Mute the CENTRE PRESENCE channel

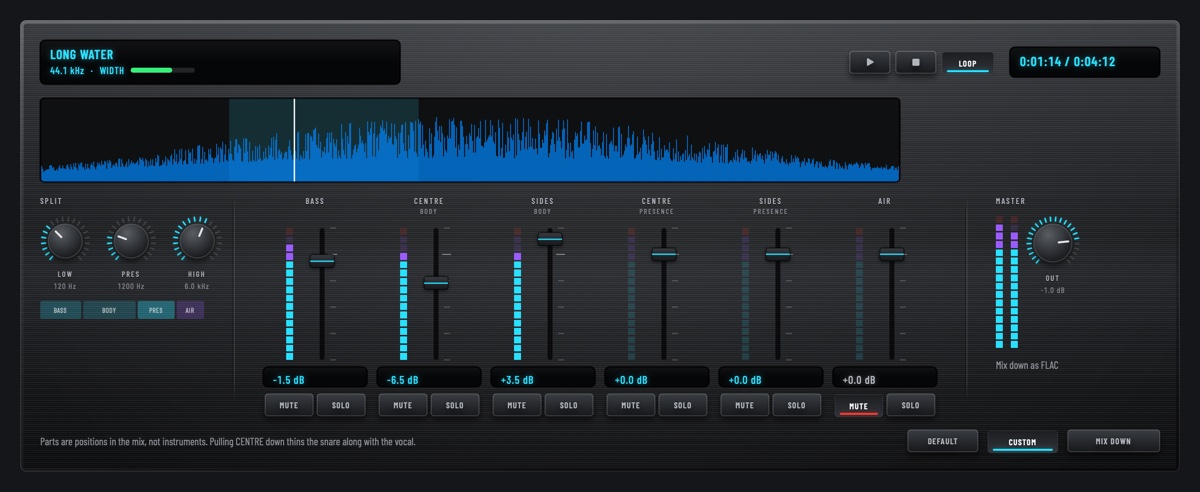coord(631,405)
